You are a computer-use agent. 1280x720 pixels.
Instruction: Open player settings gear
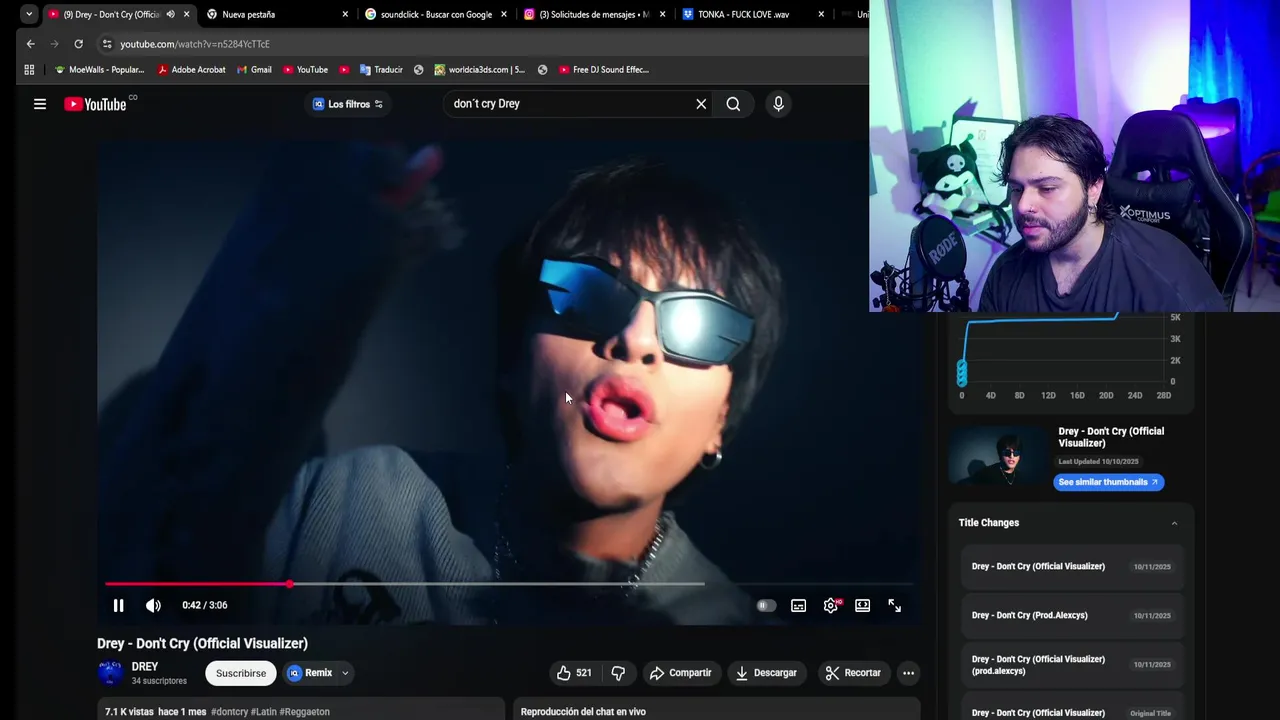coord(831,605)
